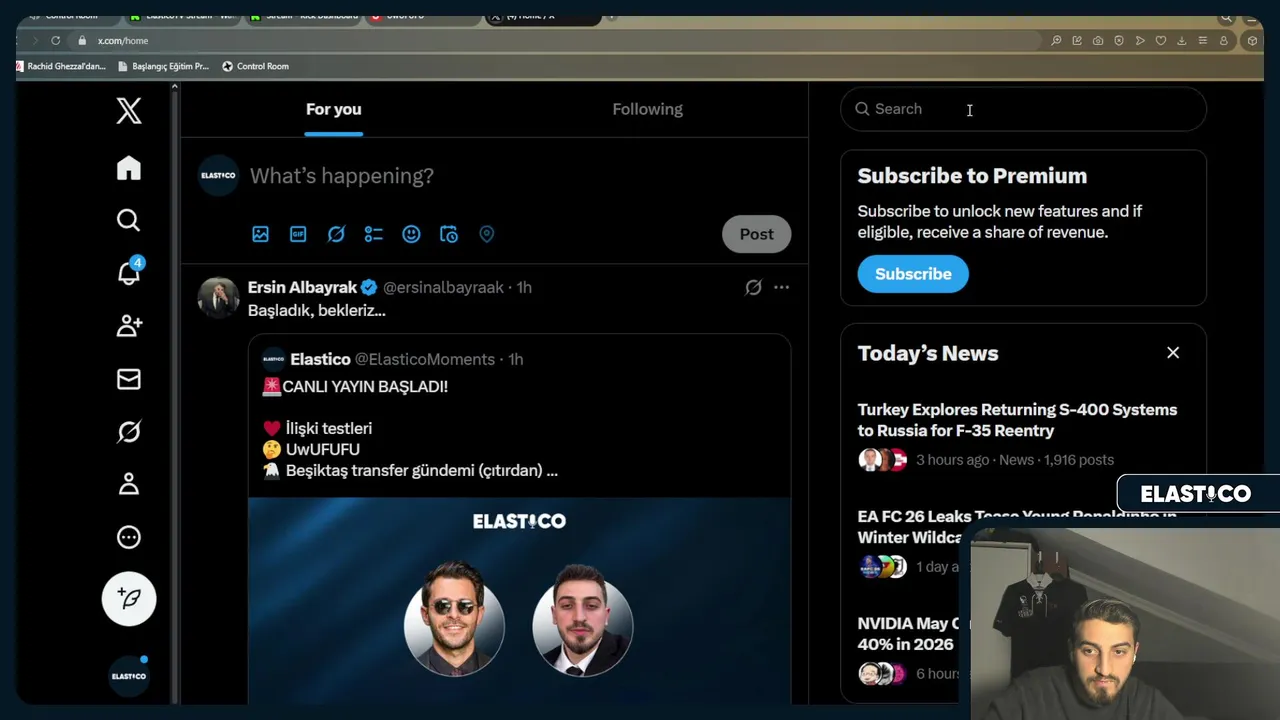Schedule the post with calendar-clock icon
The image size is (1280, 720).
pos(449,234)
